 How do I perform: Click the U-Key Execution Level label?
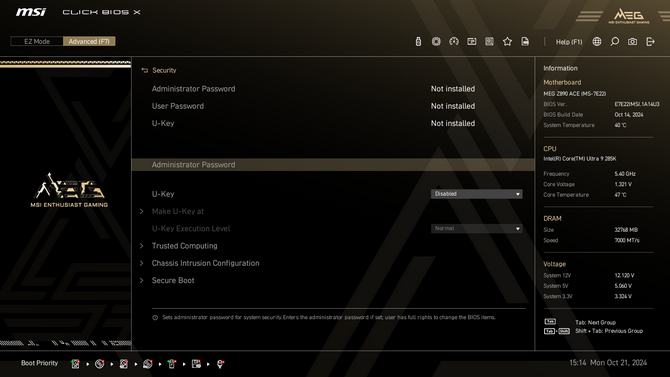[191, 229]
